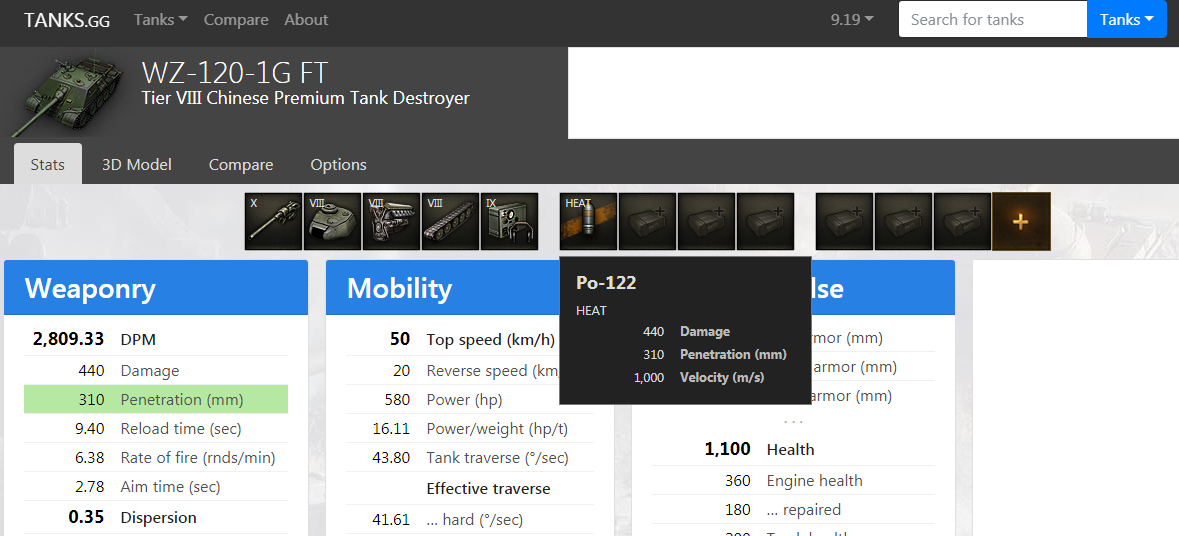Select the 0.35 Dispersion row
The width and height of the screenshot is (1179, 536).
click(156, 517)
